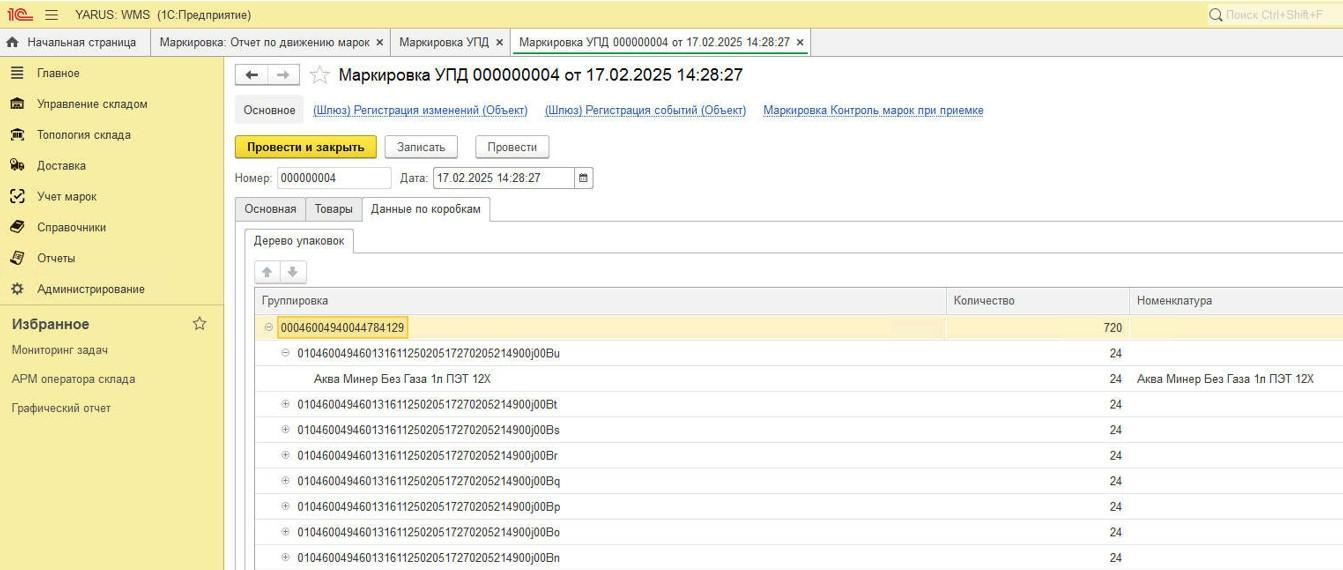Click the Главное section icon
This screenshot has width=1343, height=570.
(x=17, y=73)
